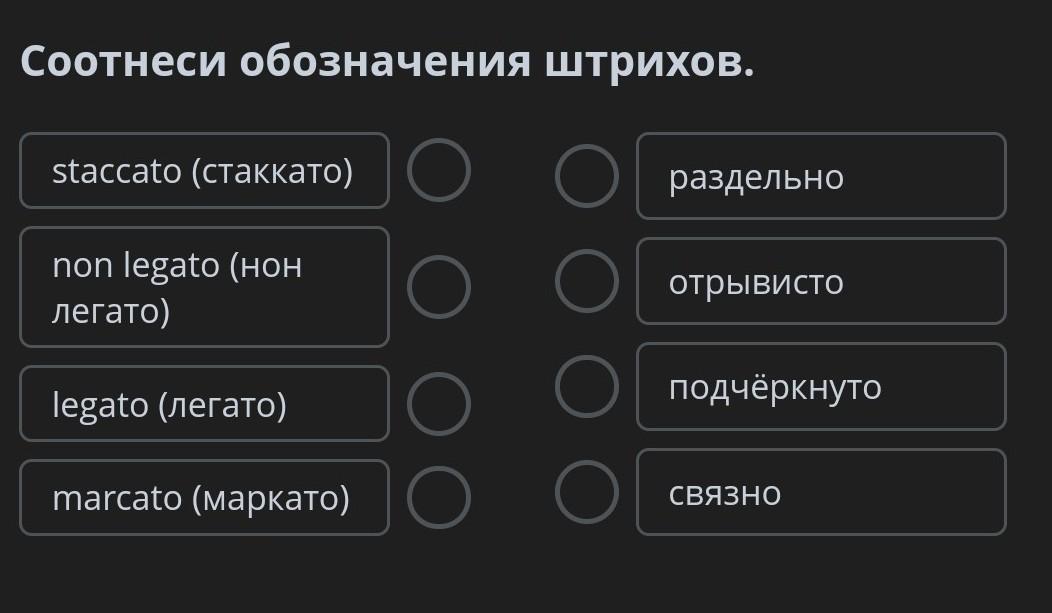The width and height of the screenshot is (1052, 613).
Task: Click the word штрихов in the heading
Action: (x=649, y=62)
